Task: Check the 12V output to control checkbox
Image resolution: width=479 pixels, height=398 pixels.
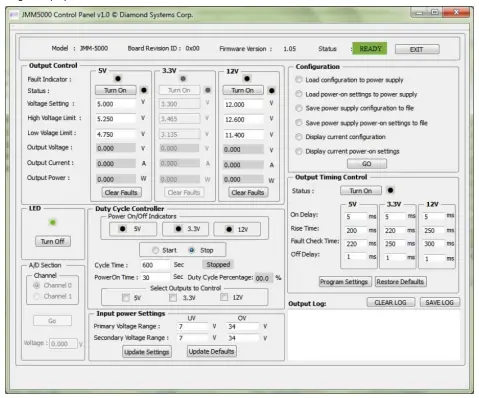Action: tap(224, 297)
